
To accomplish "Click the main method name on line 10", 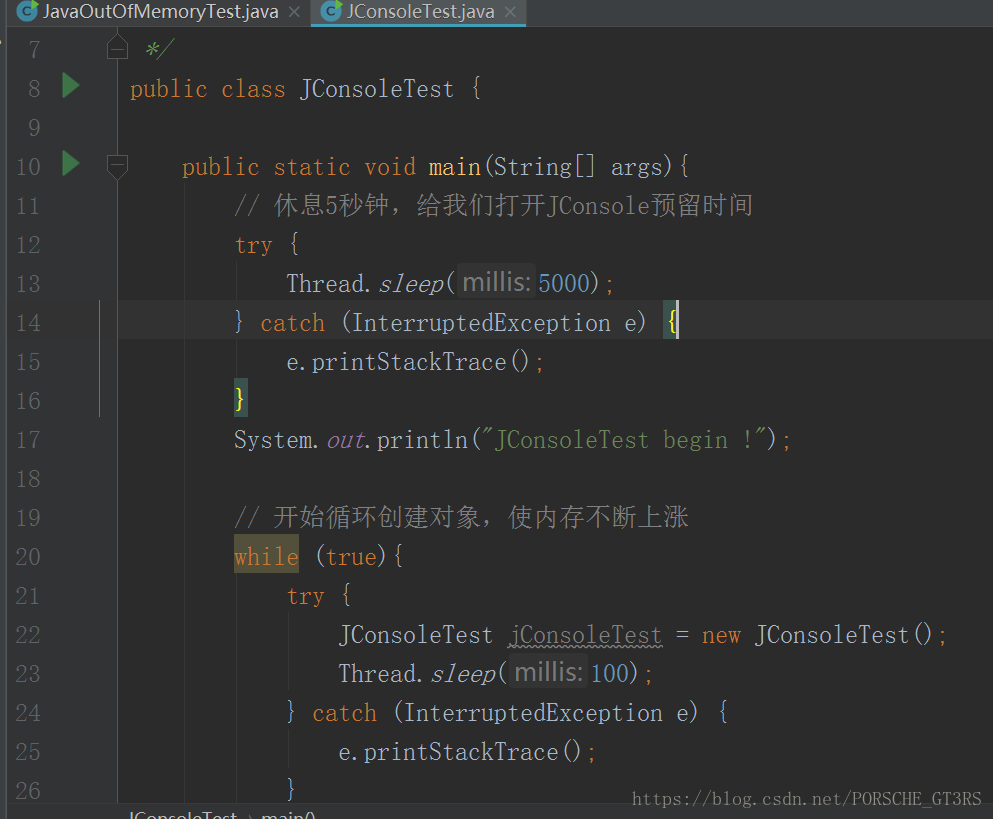I will (x=455, y=167).
